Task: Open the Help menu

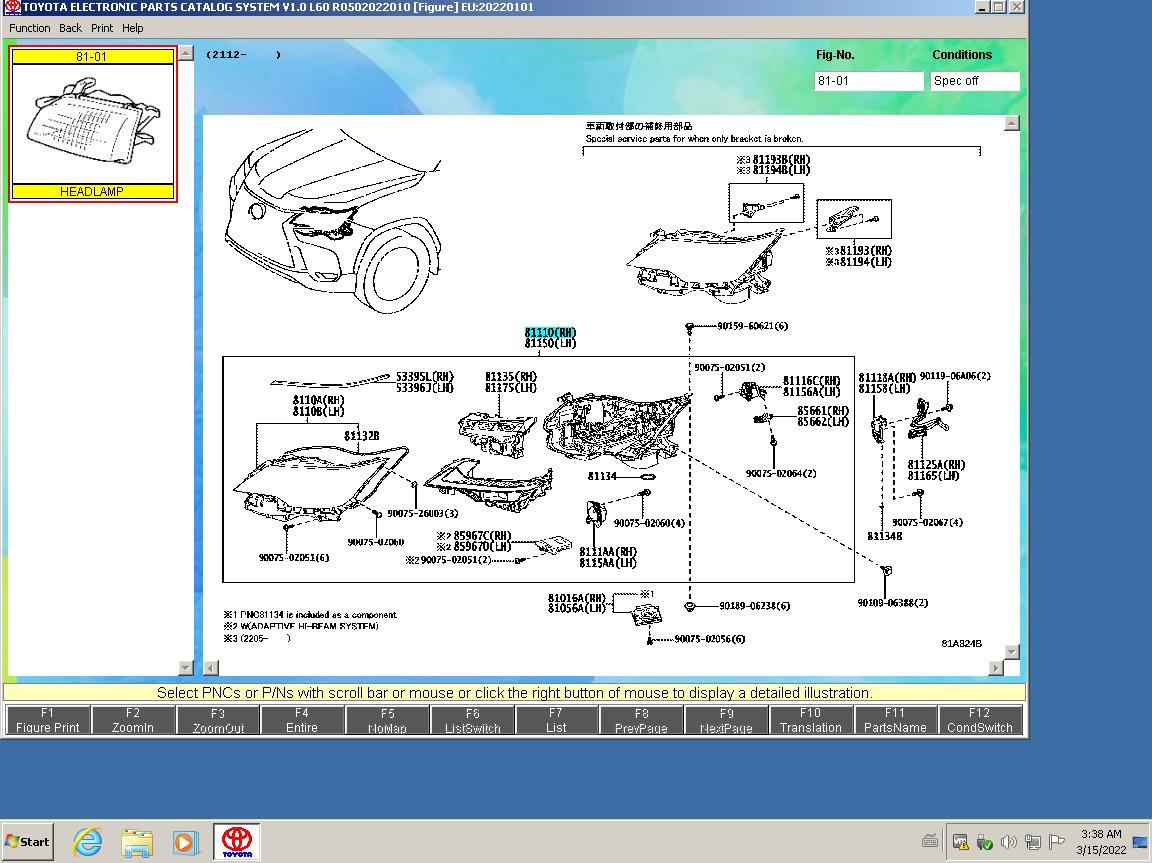Action: tap(132, 28)
